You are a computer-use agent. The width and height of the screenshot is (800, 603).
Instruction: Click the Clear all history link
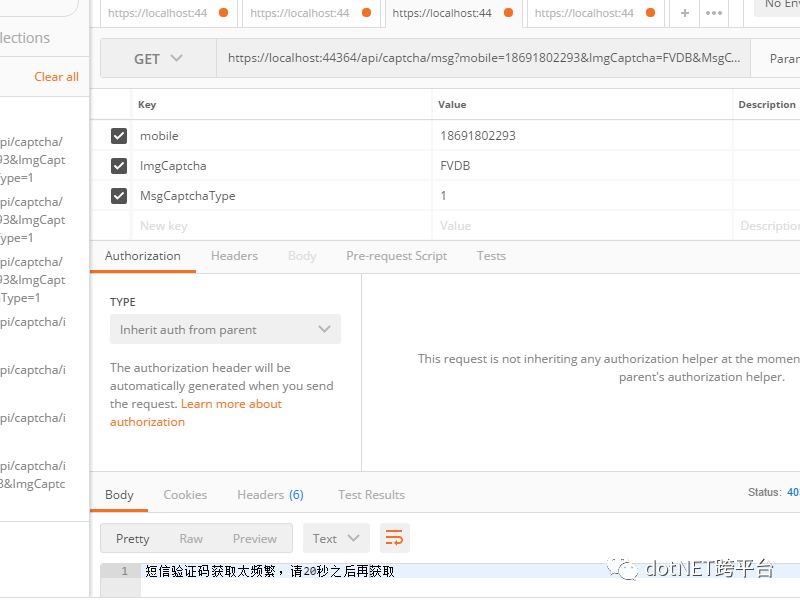click(56, 77)
